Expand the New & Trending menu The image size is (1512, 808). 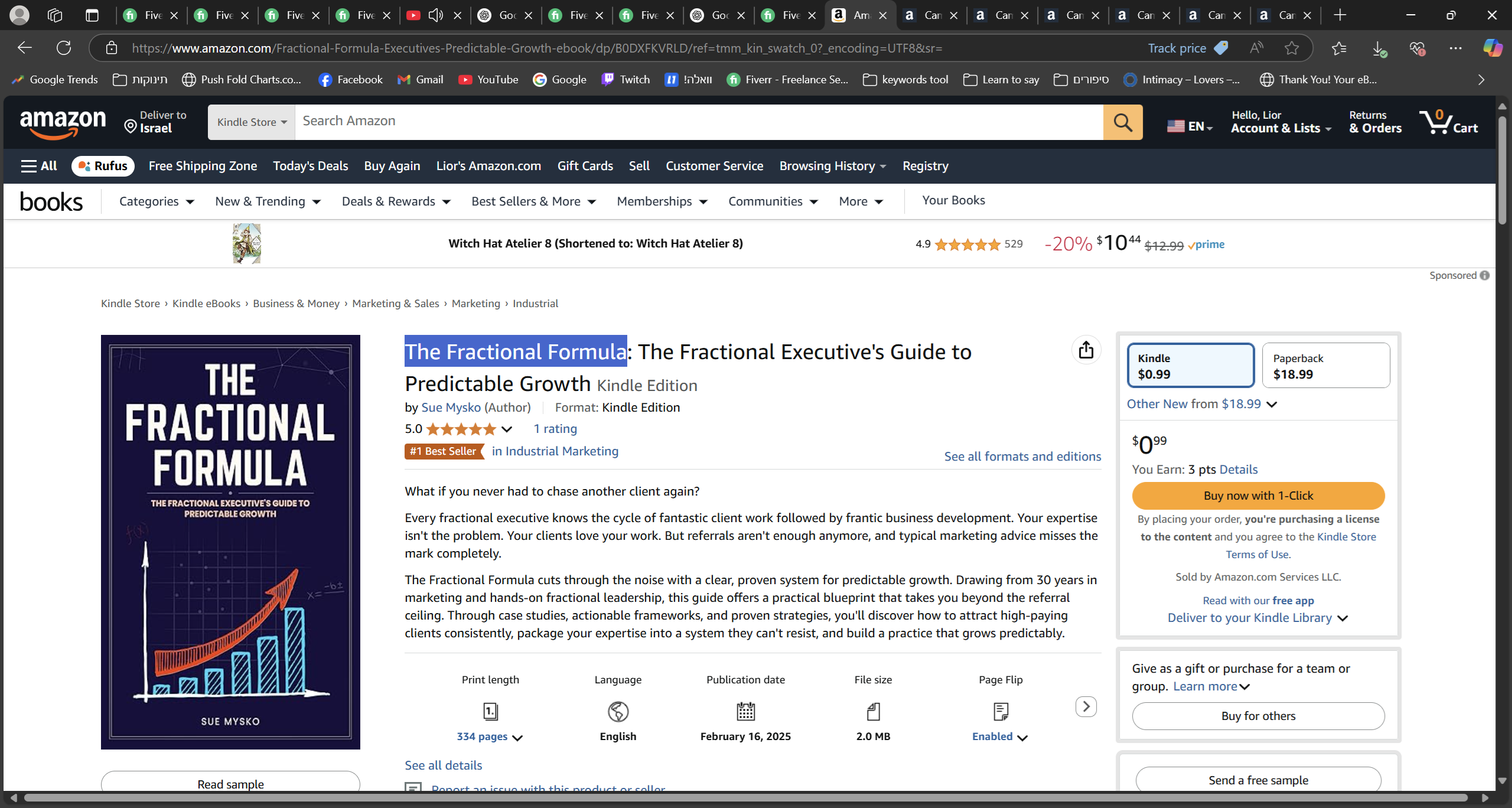pos(268,201)
